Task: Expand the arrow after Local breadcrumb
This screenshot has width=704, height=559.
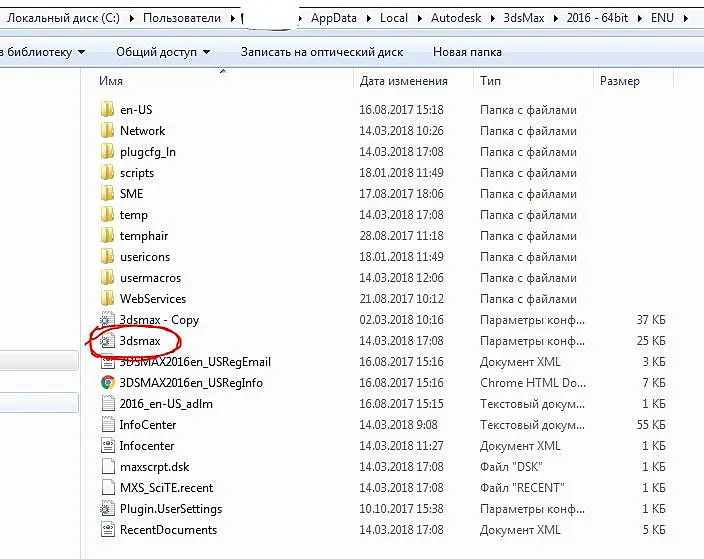Action: click(x=420, y=18)
